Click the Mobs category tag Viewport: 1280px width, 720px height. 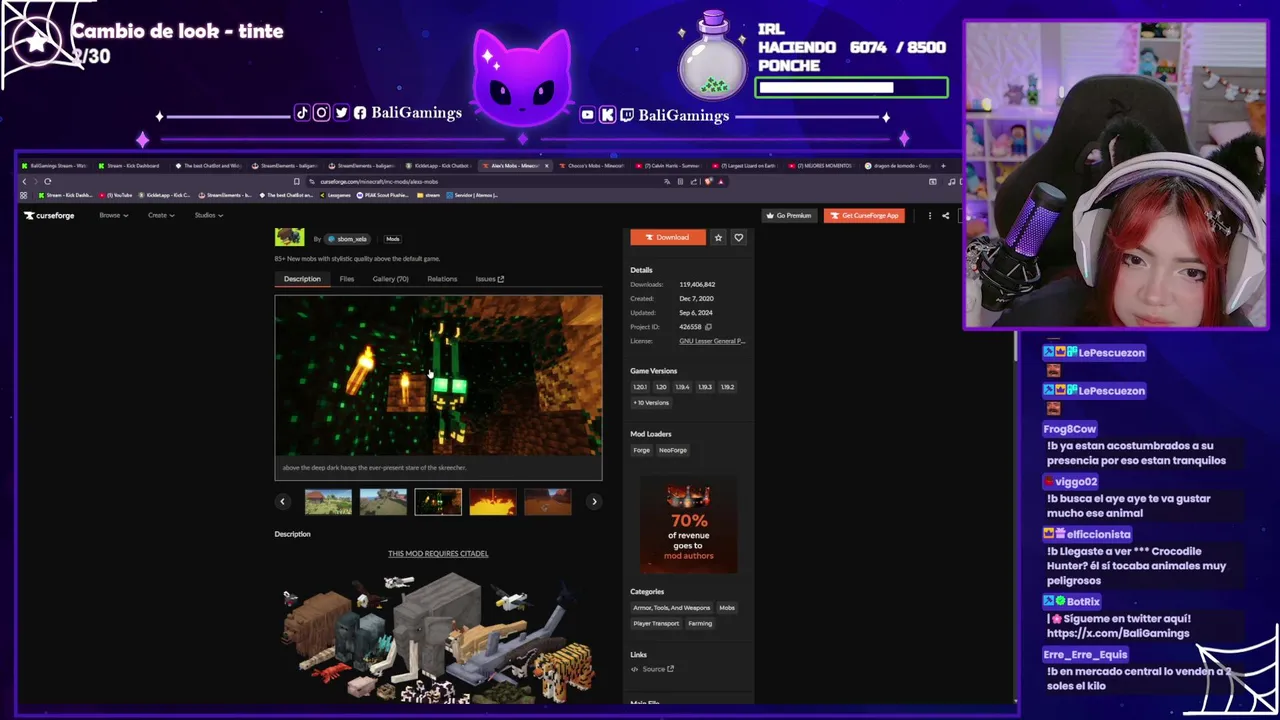[x=727, y=608]
